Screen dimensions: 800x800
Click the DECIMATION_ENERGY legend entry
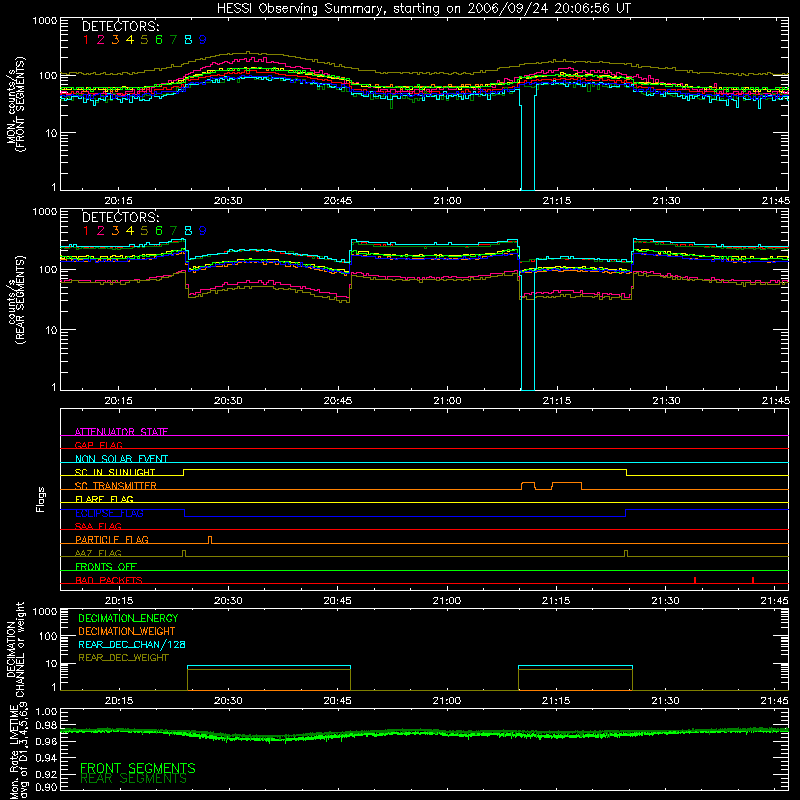click(x=128, y=618)
